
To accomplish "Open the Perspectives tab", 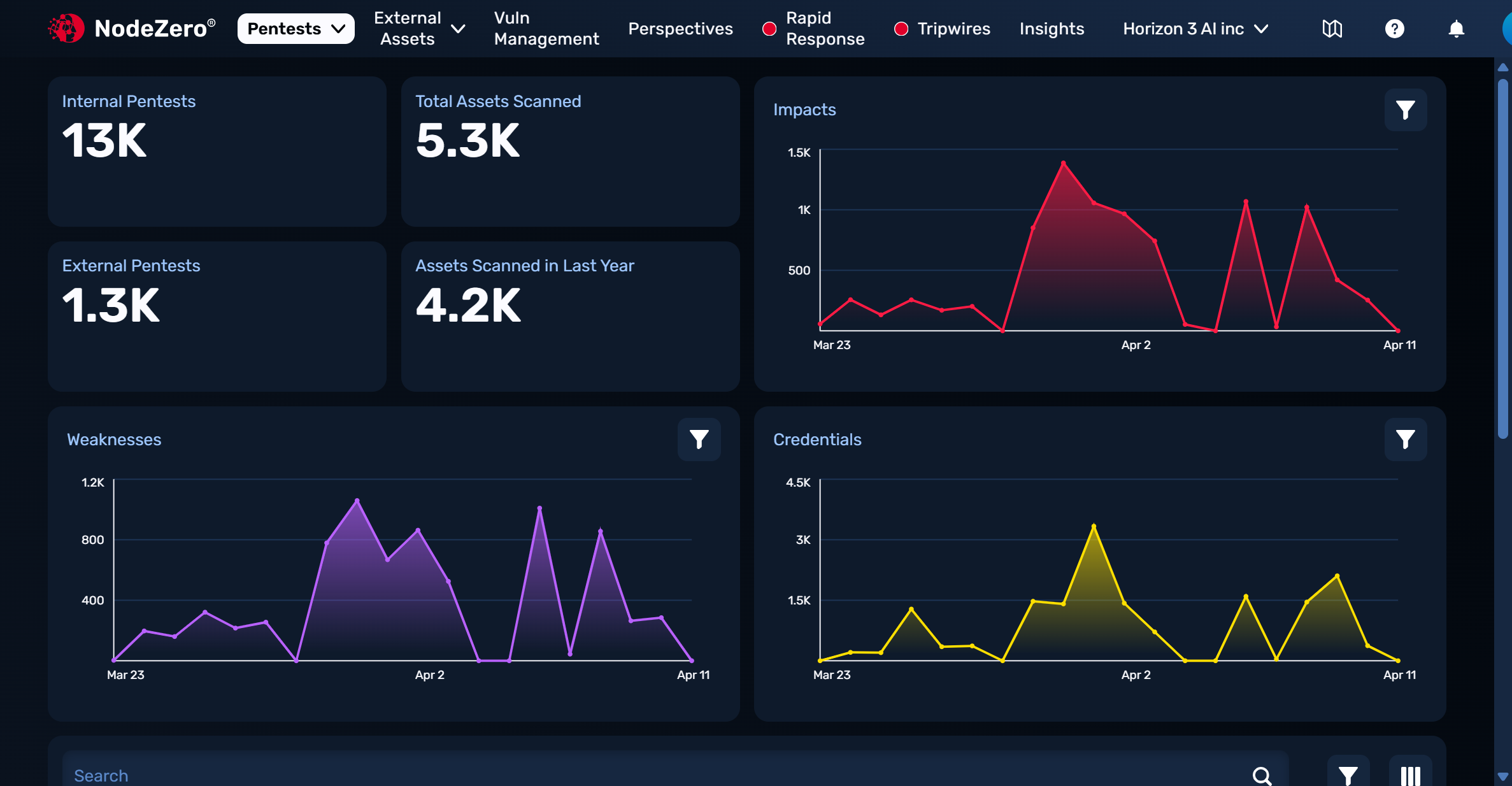I will coord(680,29).
